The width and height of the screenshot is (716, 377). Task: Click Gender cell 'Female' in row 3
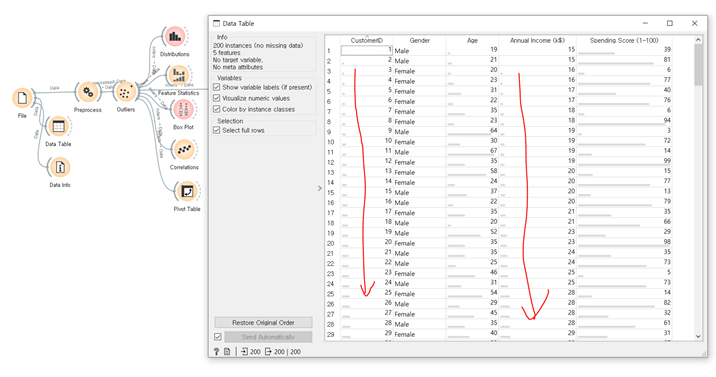419,71
